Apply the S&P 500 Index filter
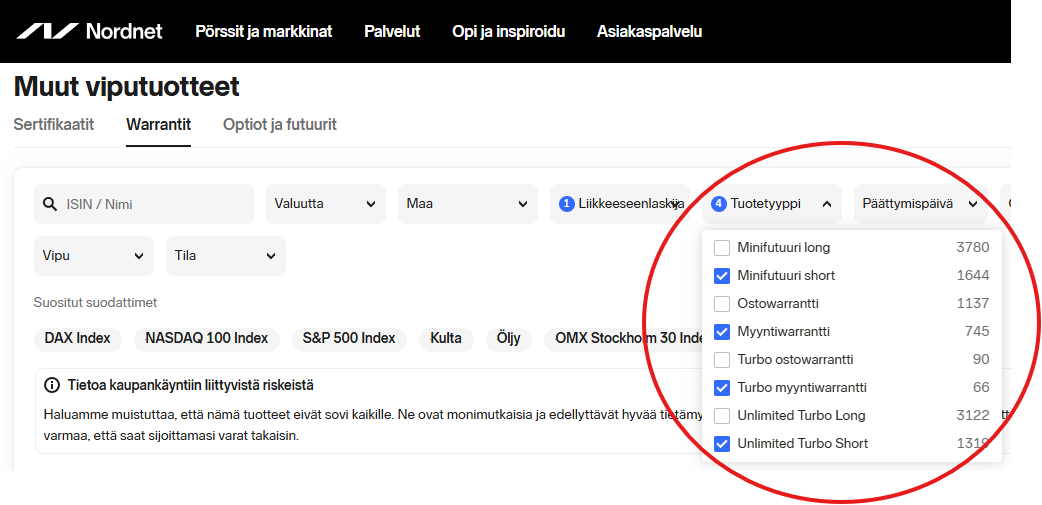This screenshot has width=1042, height=505. coord(350,339)
